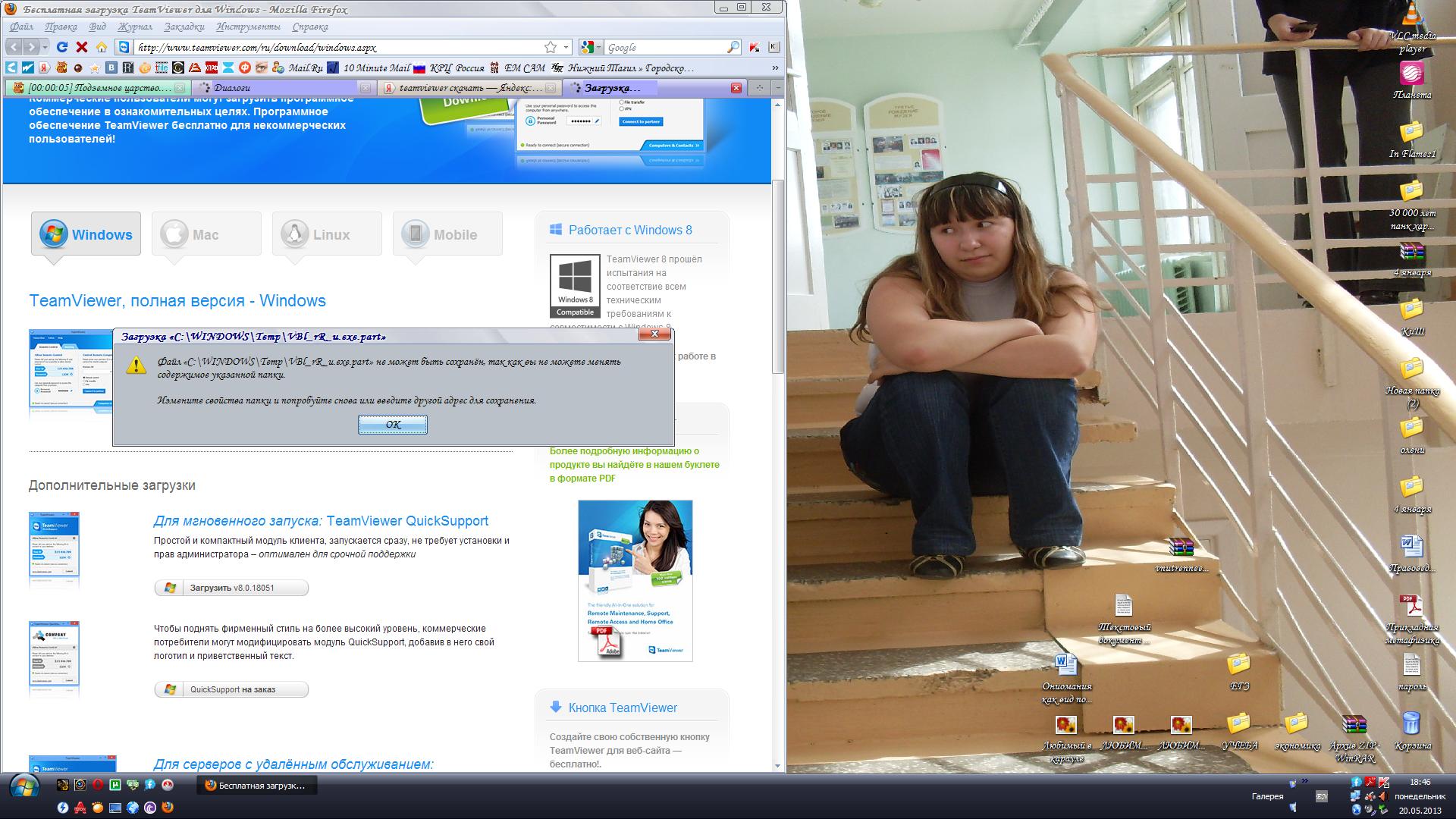Expand the bookmarks toolbar overflow chevron
The width and height of the screenshot is (1456, 819).
click(x=775, y=67)
